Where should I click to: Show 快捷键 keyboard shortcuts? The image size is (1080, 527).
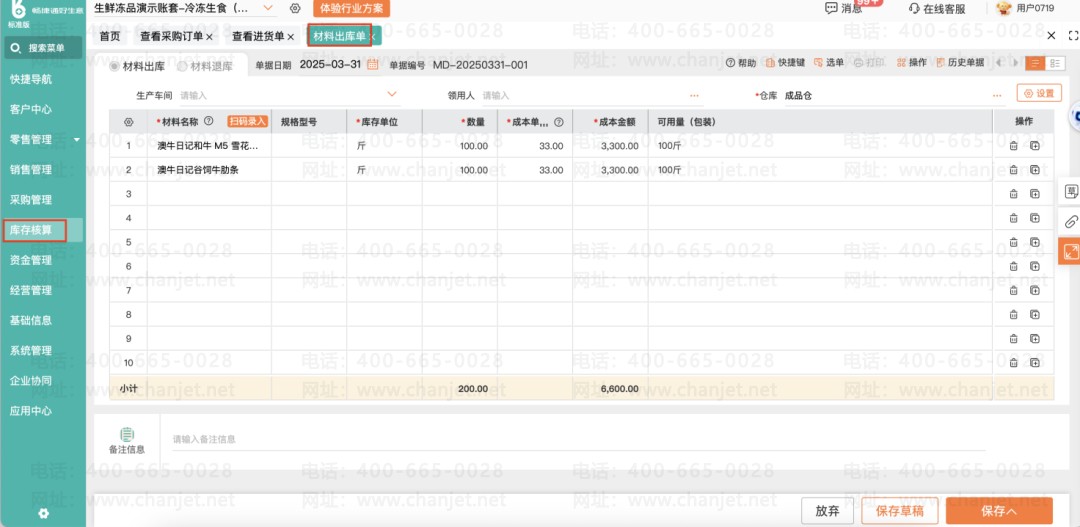point(785,63)
